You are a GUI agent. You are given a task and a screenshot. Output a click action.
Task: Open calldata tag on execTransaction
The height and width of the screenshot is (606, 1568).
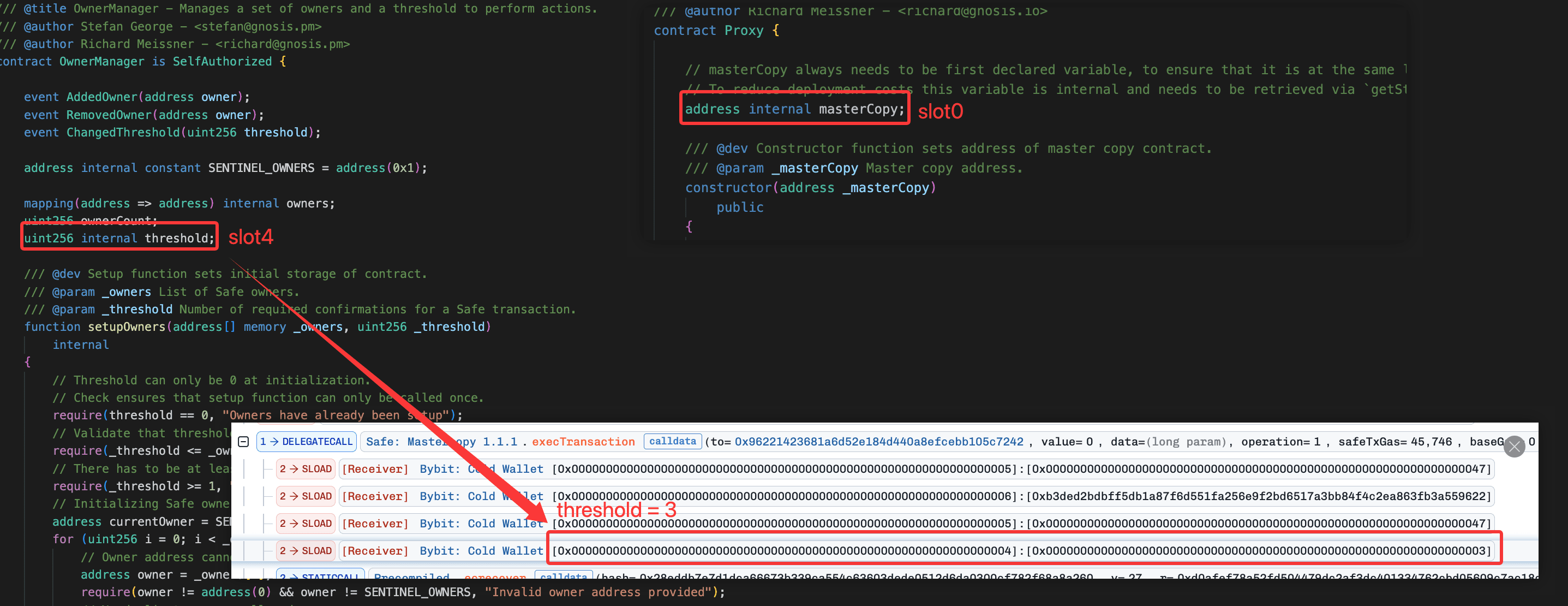672,441
